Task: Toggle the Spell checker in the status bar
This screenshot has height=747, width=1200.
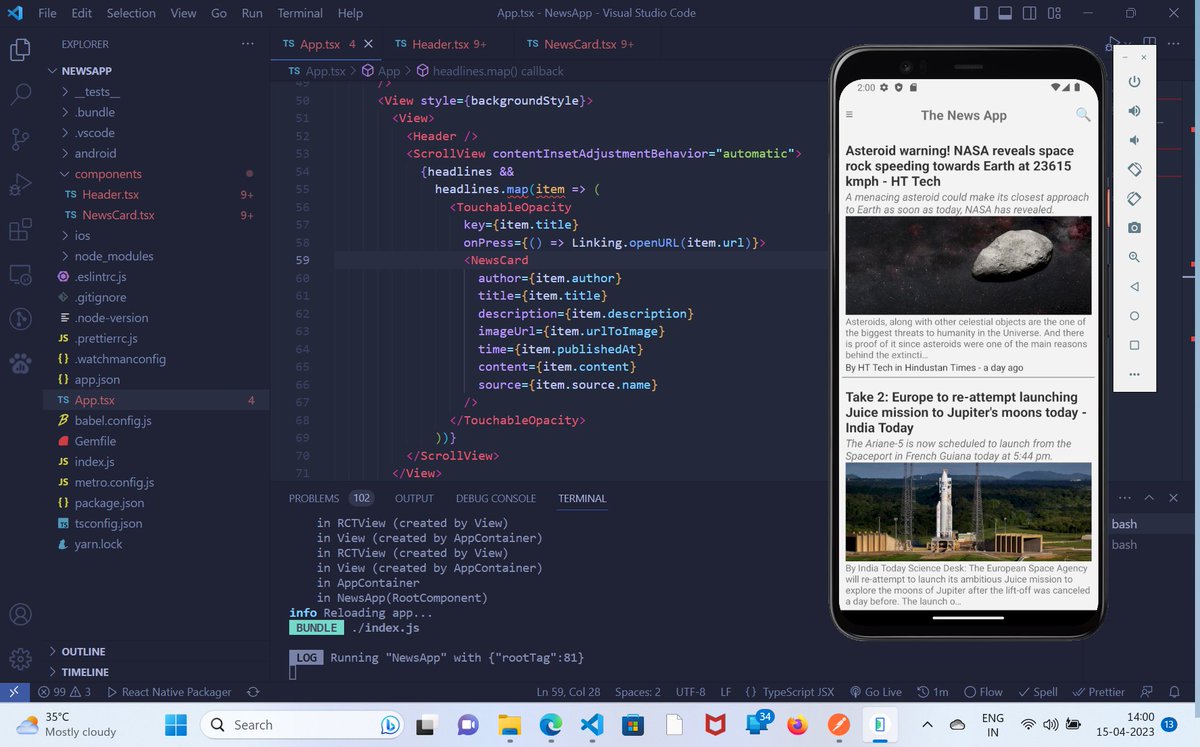Action: pyautogui.click(x=1037, y=691)
